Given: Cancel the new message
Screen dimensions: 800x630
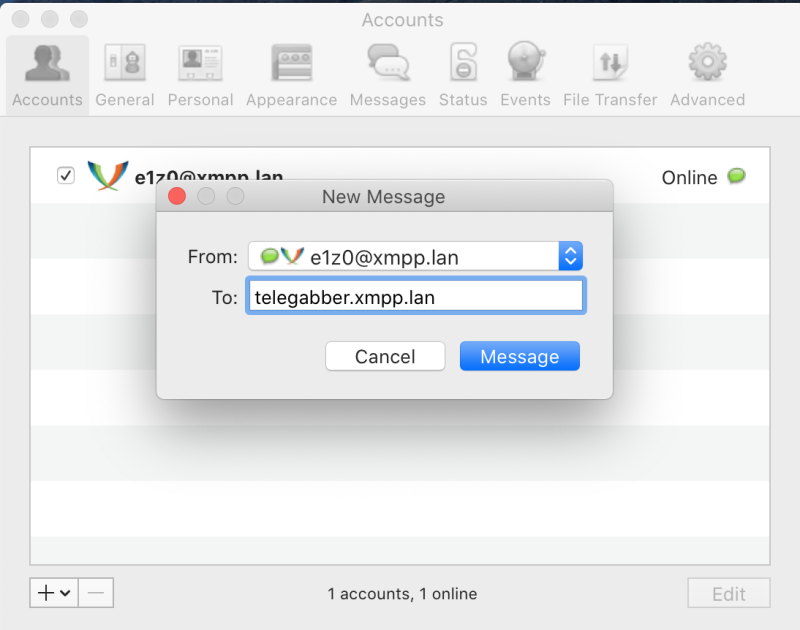Looking at the screenshot, I should [x=385, y=356].
